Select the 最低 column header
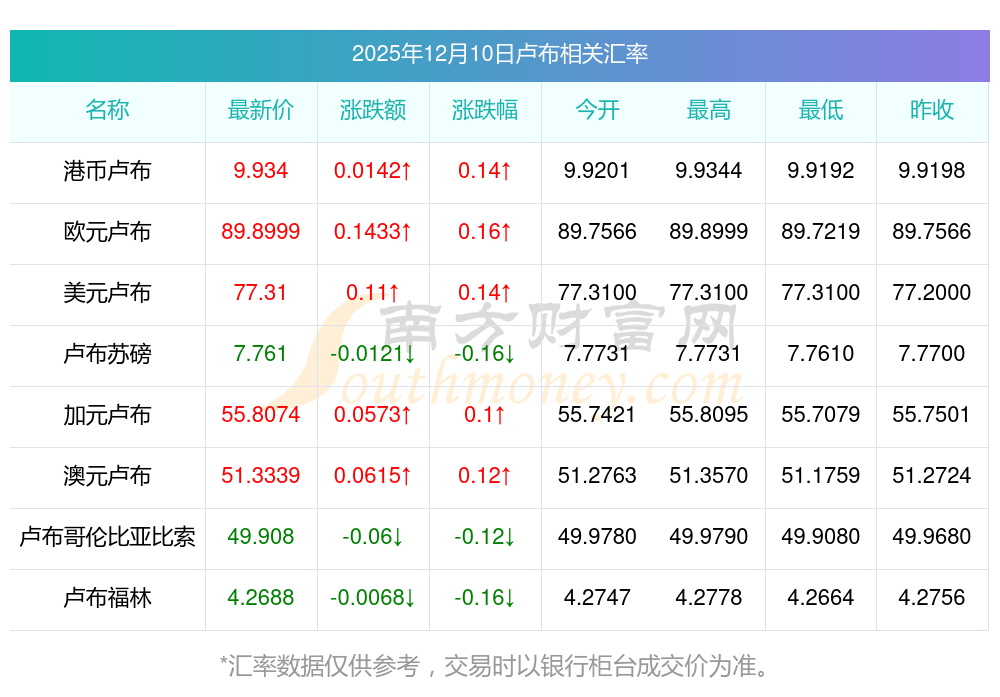The image size is (1000, 697). (x=820, y=110)
